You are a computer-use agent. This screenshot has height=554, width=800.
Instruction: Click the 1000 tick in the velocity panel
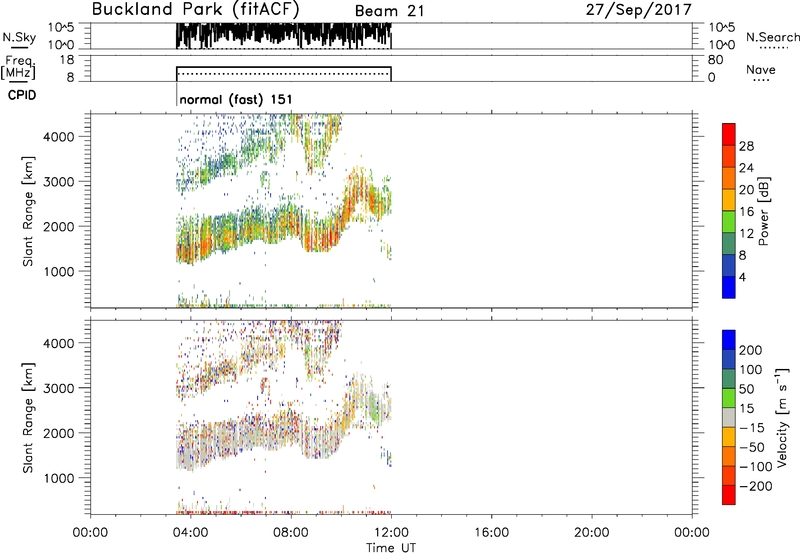(x=59, y=478)
